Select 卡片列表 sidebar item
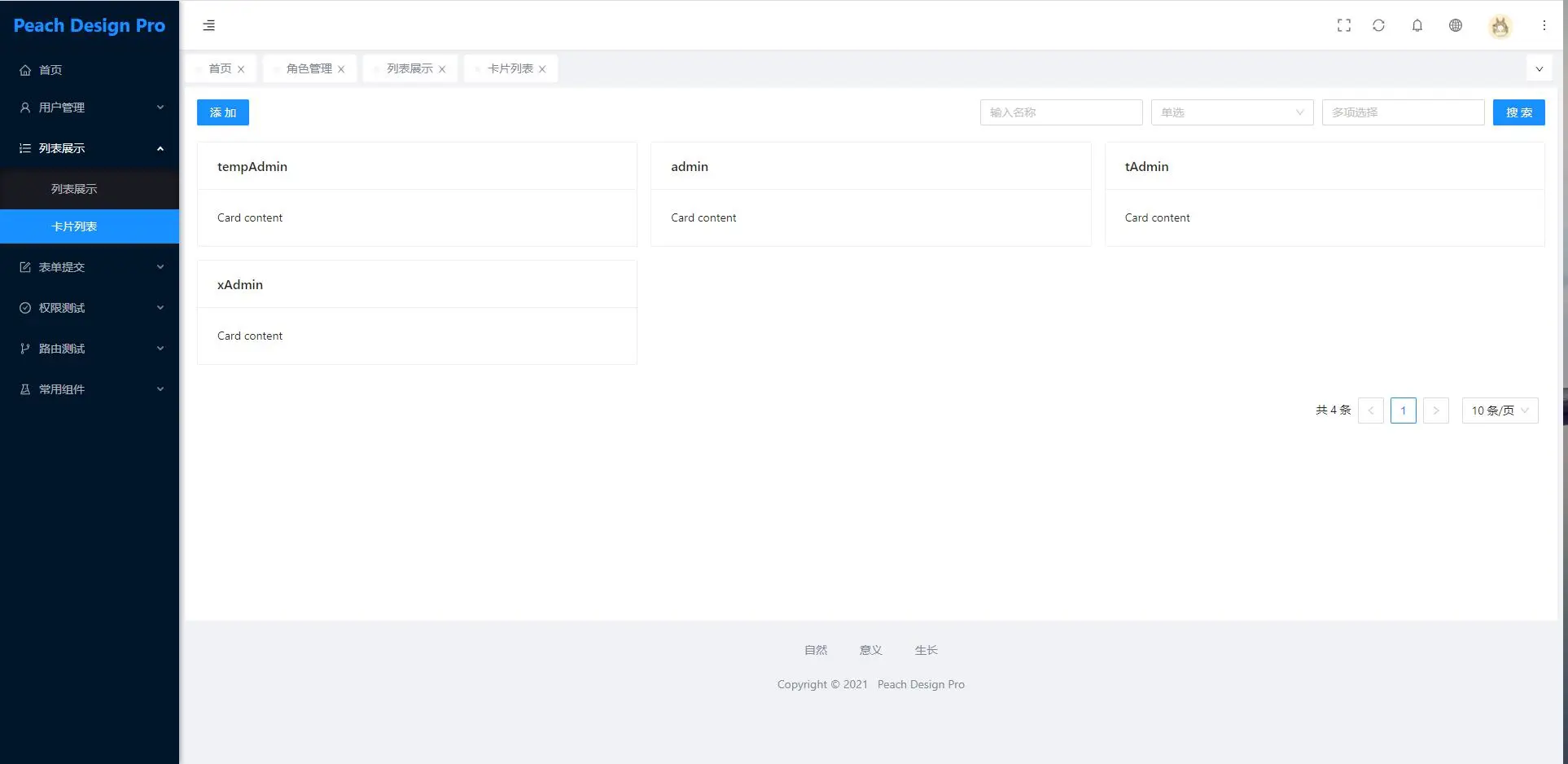1568x764 pixels. click(x=90, y=226)
